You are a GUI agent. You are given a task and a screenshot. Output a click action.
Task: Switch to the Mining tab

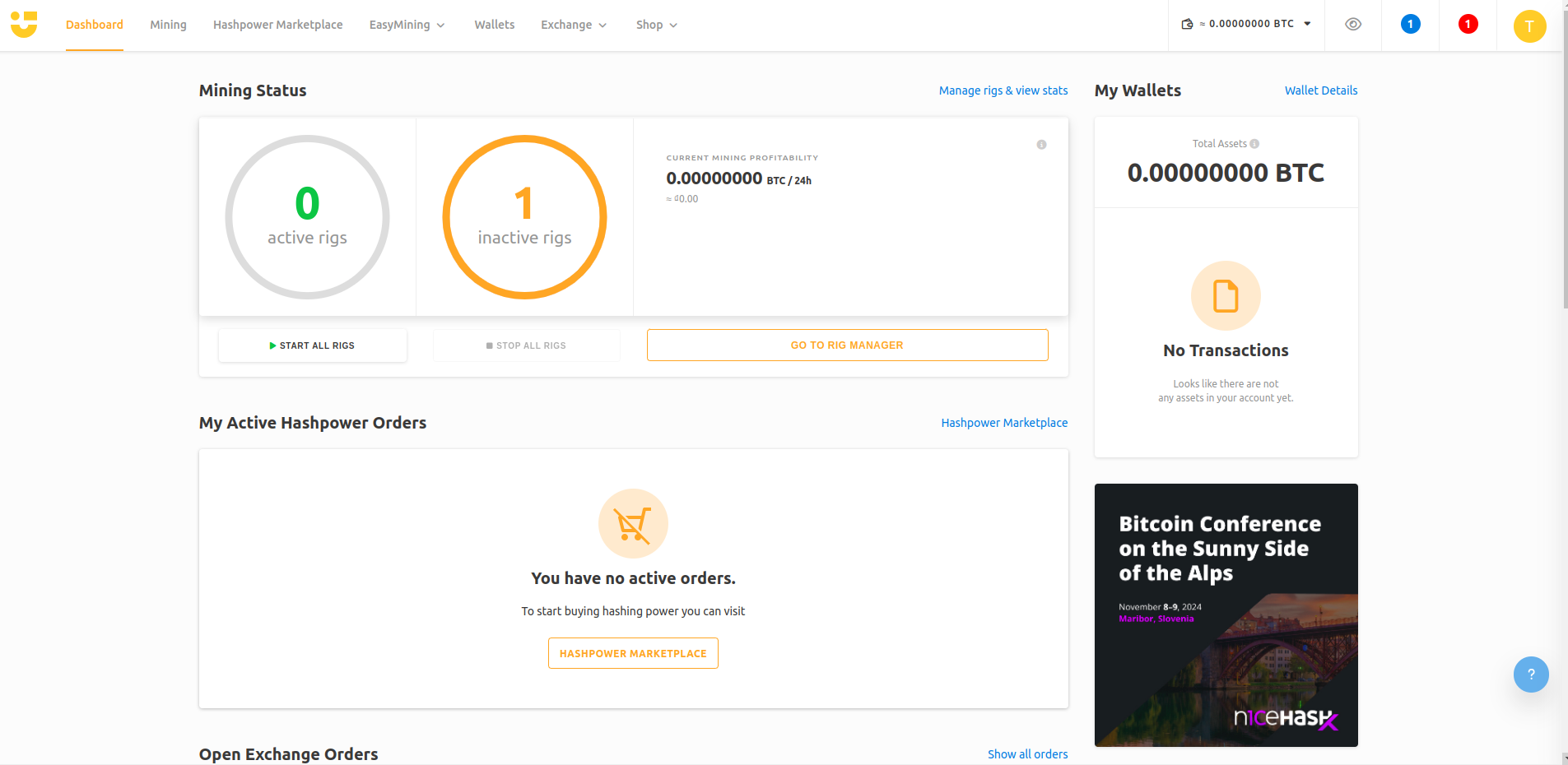168,25
